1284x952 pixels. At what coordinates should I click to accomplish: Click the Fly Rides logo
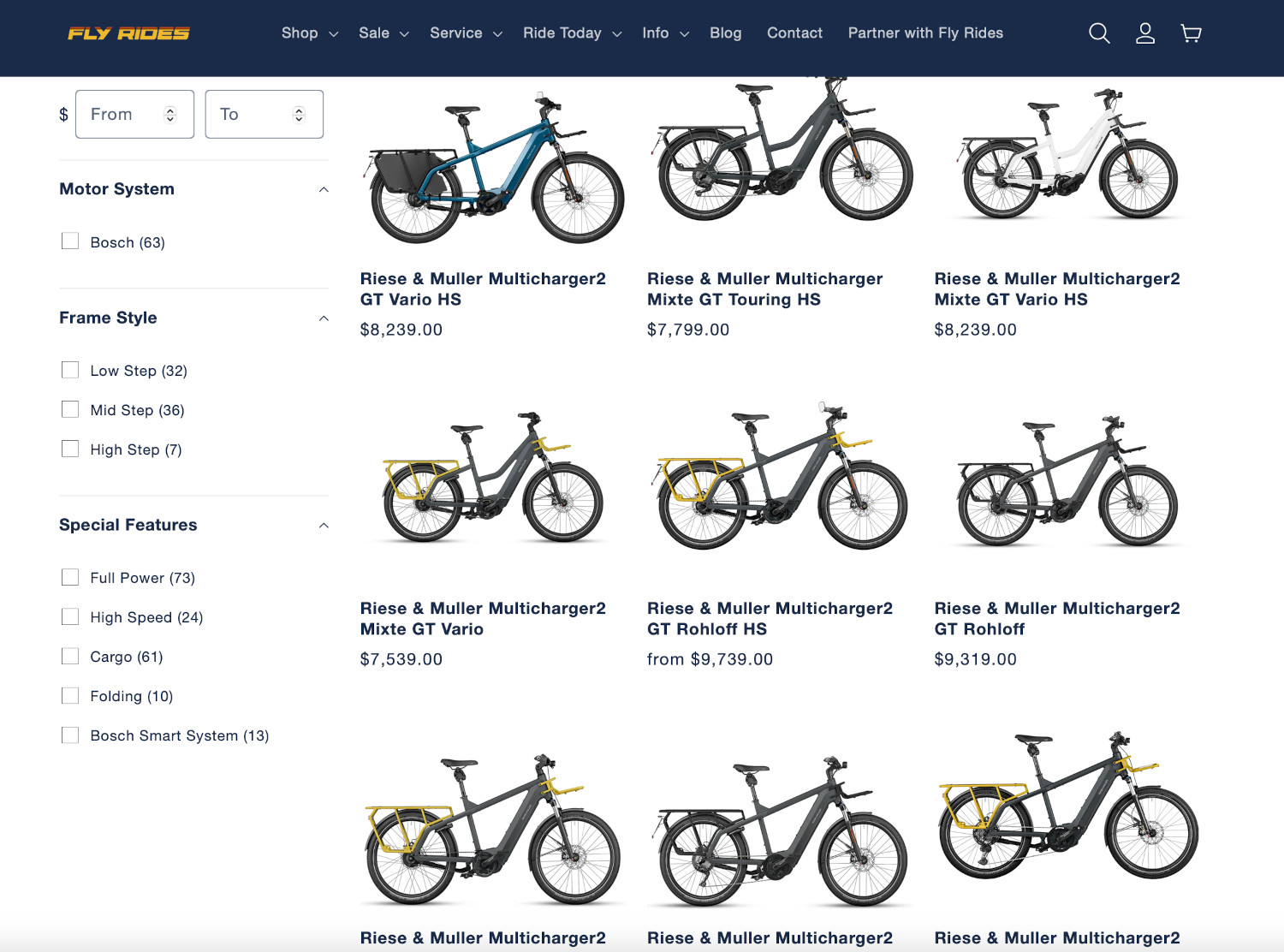pos(129,33)
